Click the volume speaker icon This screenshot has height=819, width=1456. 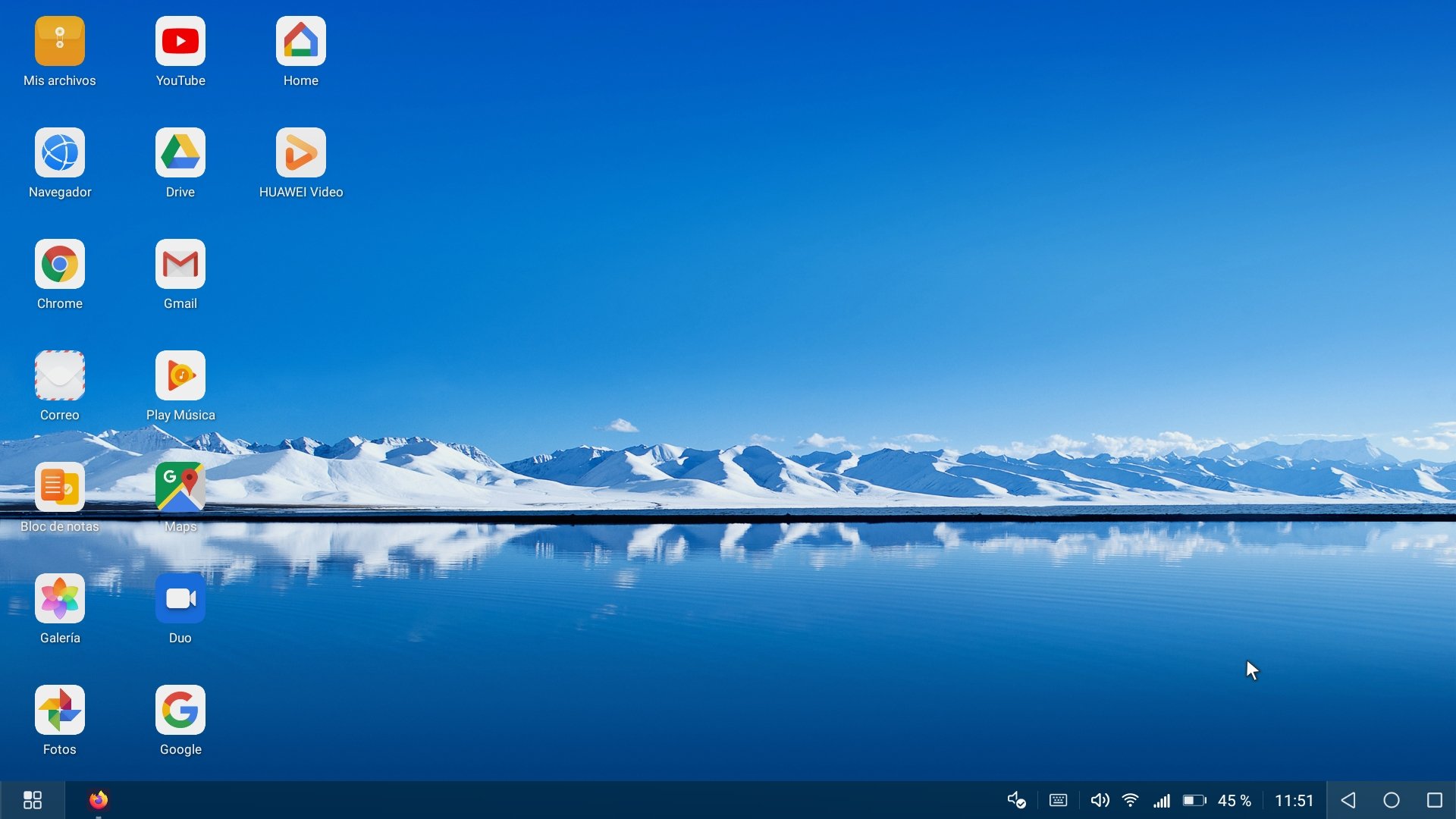(1099, 800)
